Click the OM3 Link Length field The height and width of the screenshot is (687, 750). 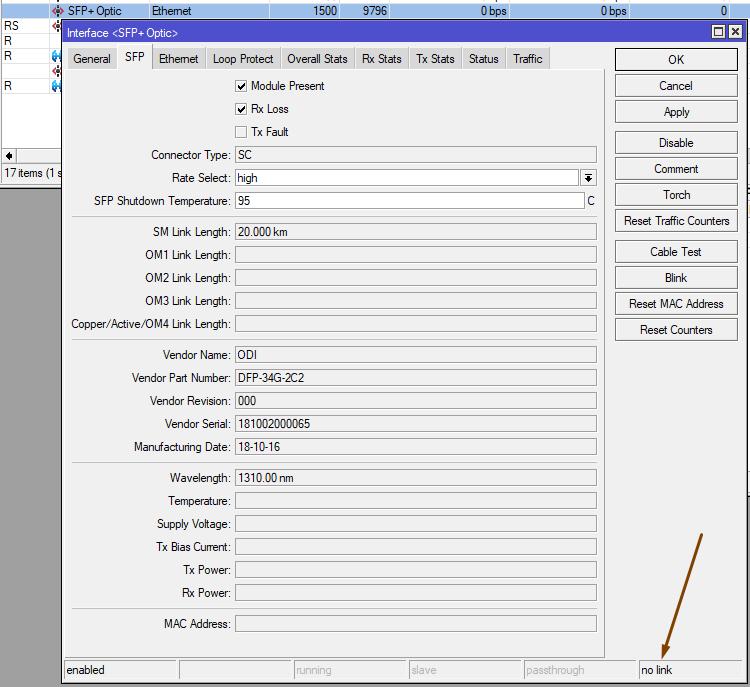click(416, 301)
